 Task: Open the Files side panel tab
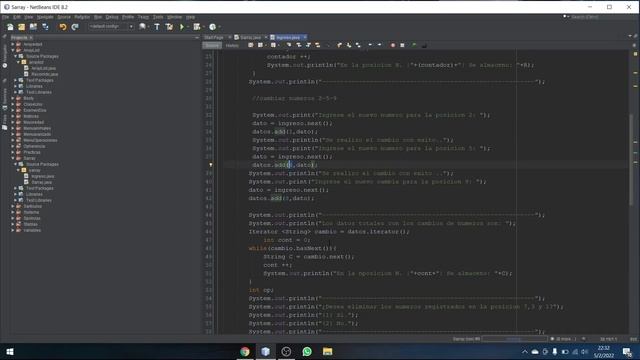coord(4,122)
